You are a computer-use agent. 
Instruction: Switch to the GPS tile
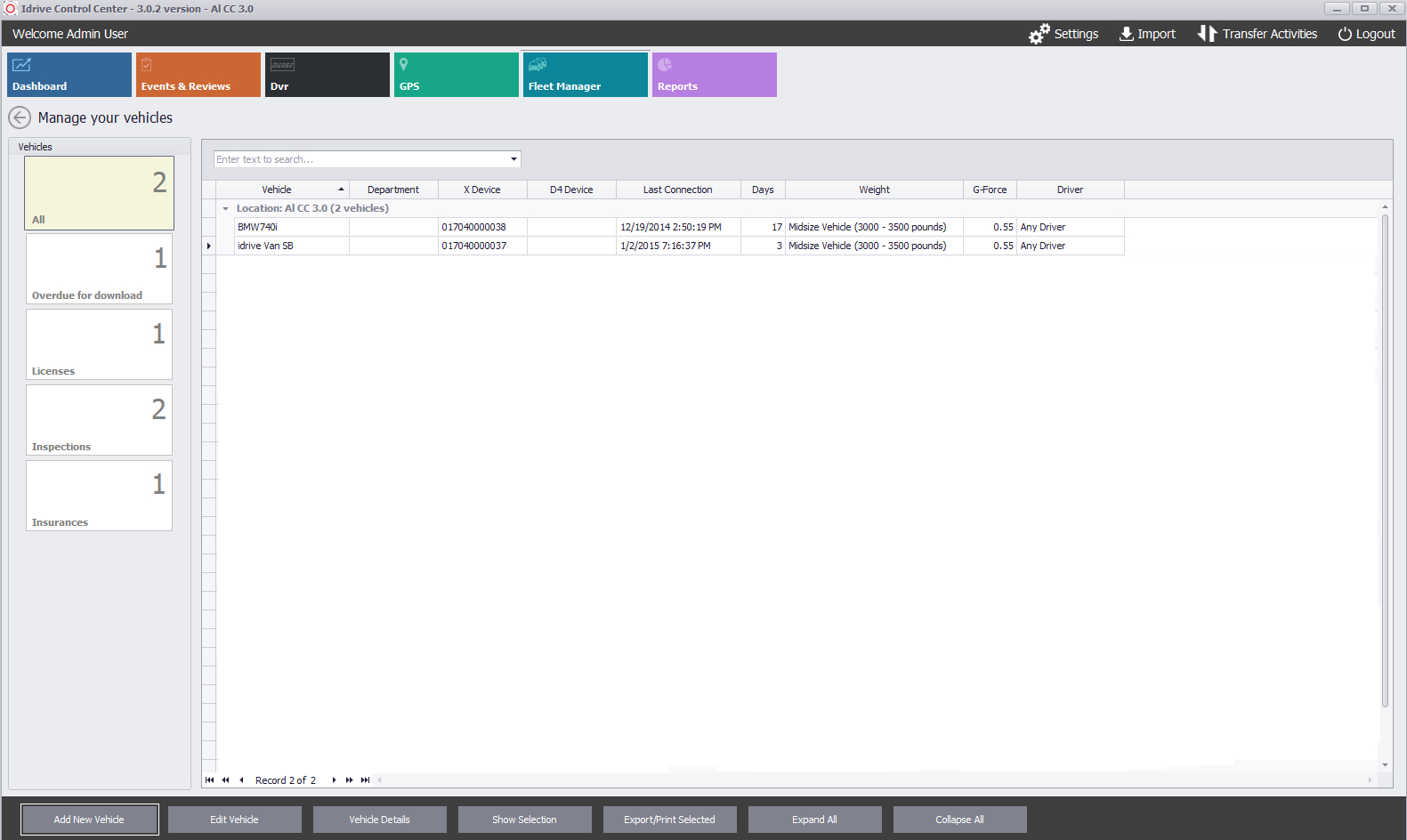coord(456,75)
